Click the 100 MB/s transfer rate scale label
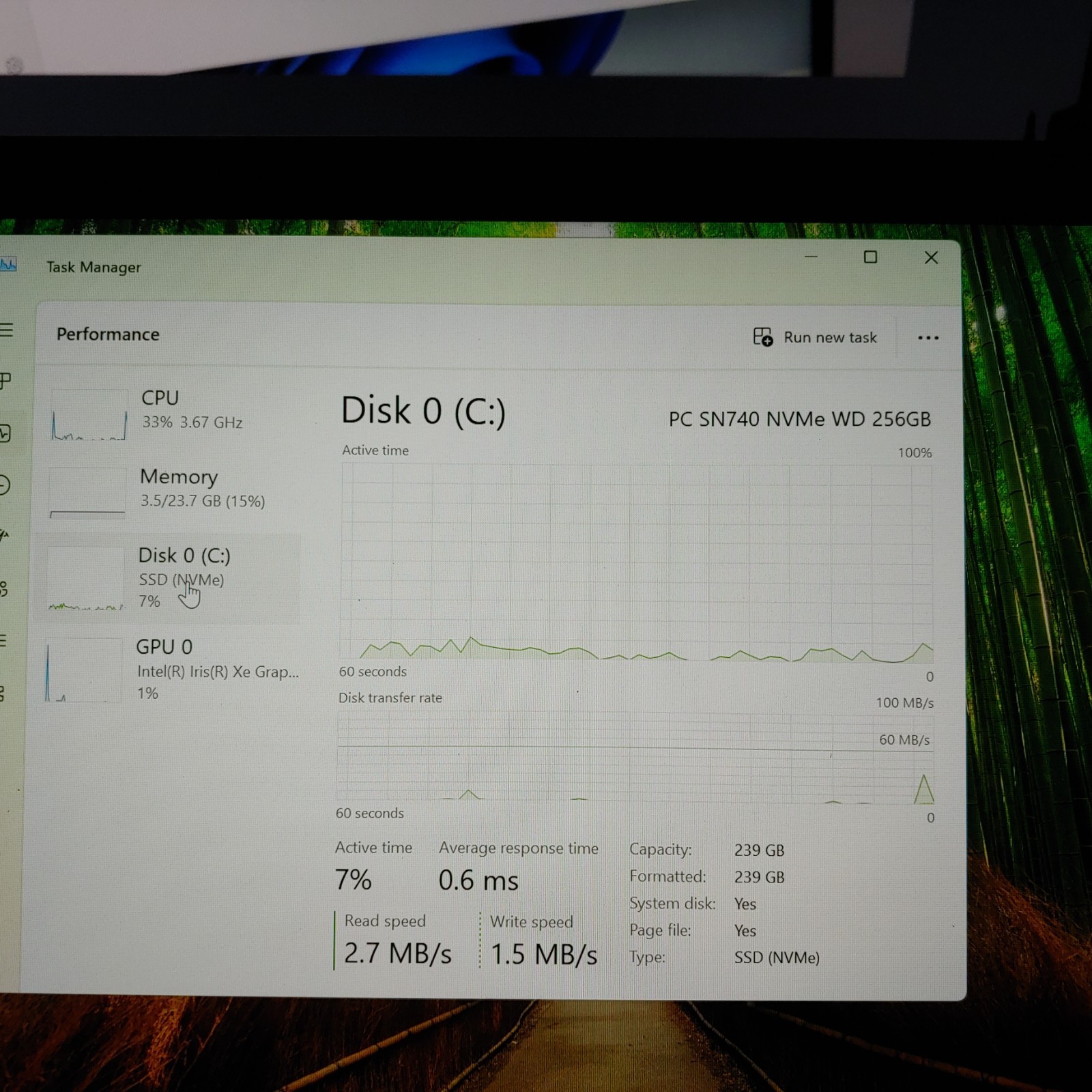The width and height of the screenshot is (1092, 1092). 904,703
